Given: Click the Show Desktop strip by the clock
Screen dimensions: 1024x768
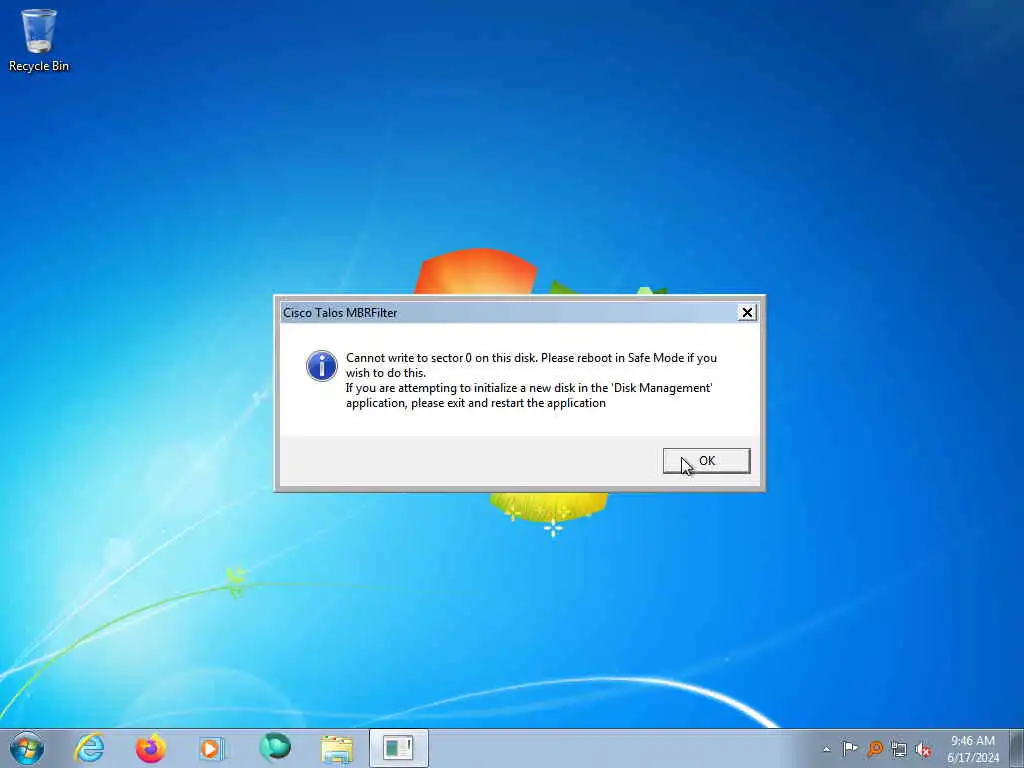Looking at the screenshot, I should (x=1016, y=748).
